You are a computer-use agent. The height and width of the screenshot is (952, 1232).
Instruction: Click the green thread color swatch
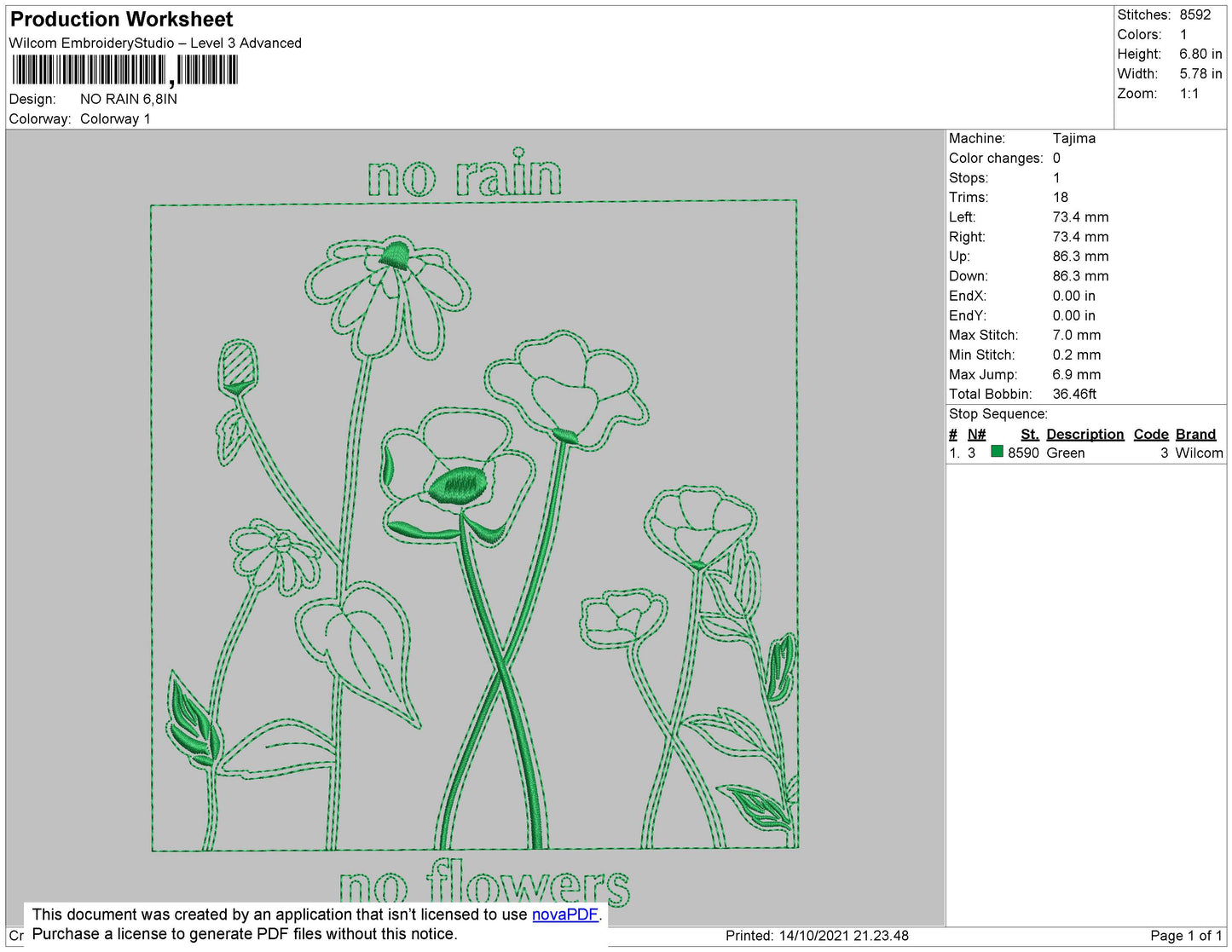tap(997, 452)
